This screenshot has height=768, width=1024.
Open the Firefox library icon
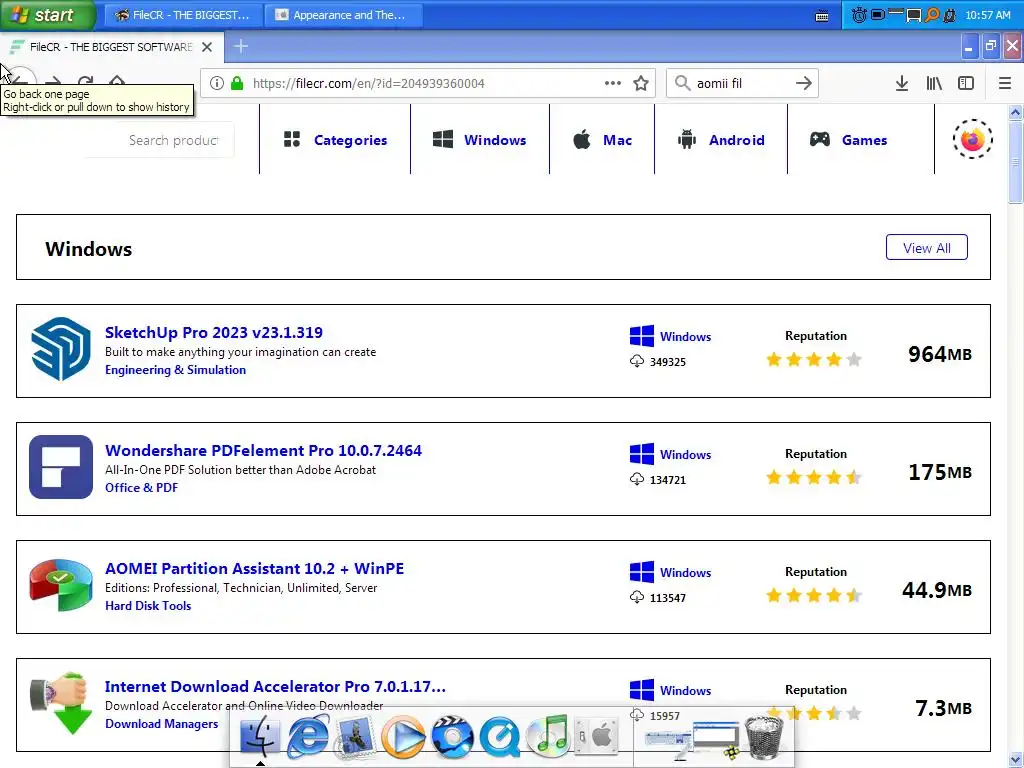934,83
